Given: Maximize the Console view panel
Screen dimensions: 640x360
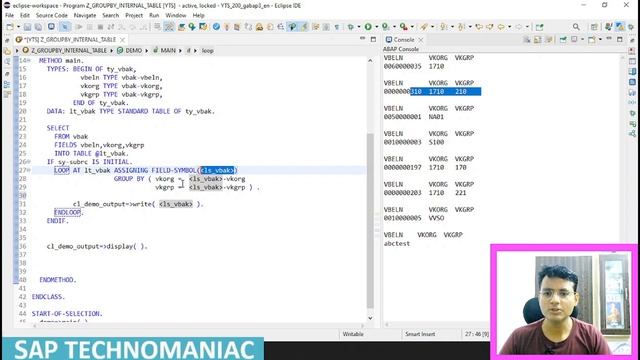Looking at the screenshot, I should click(620, 39).
